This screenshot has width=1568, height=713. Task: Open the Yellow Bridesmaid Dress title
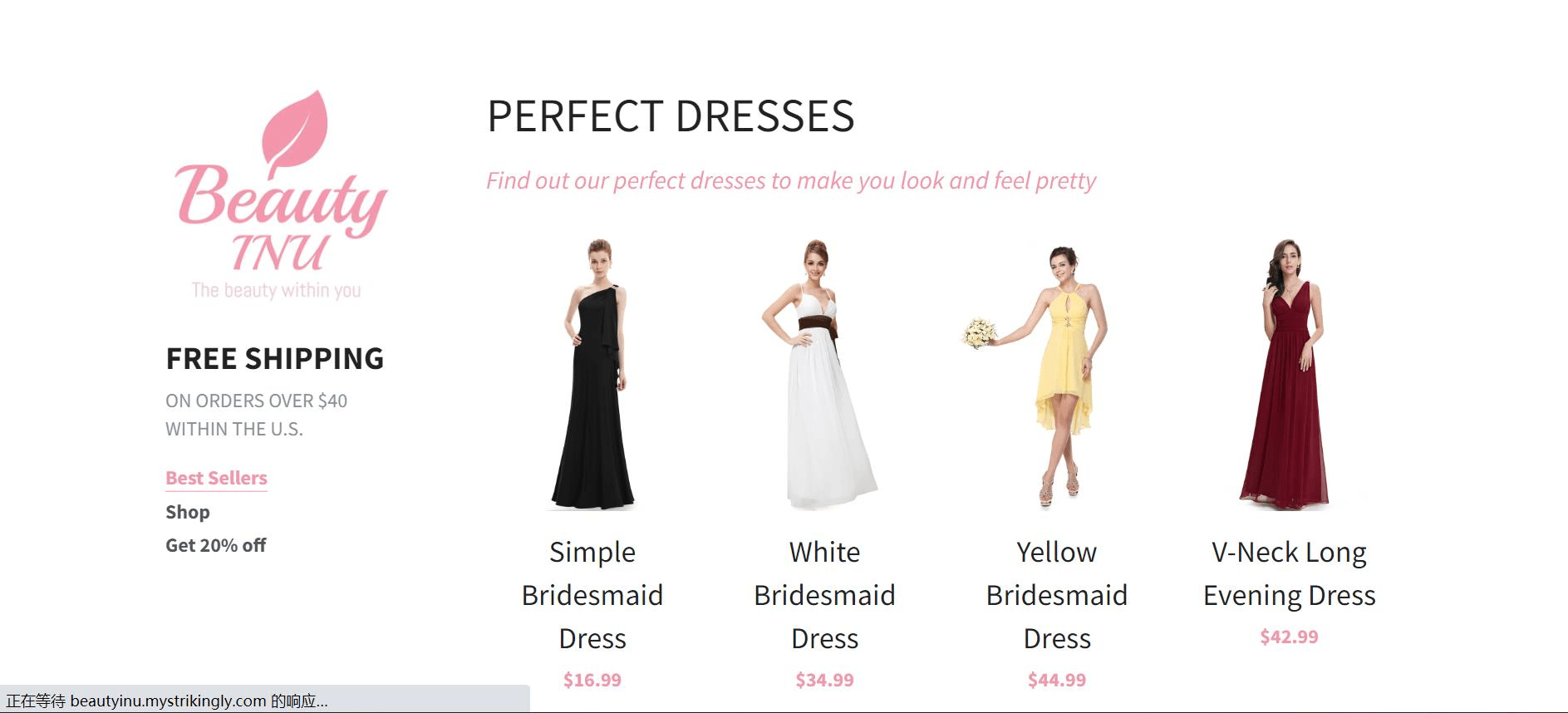click(1057, 595)
